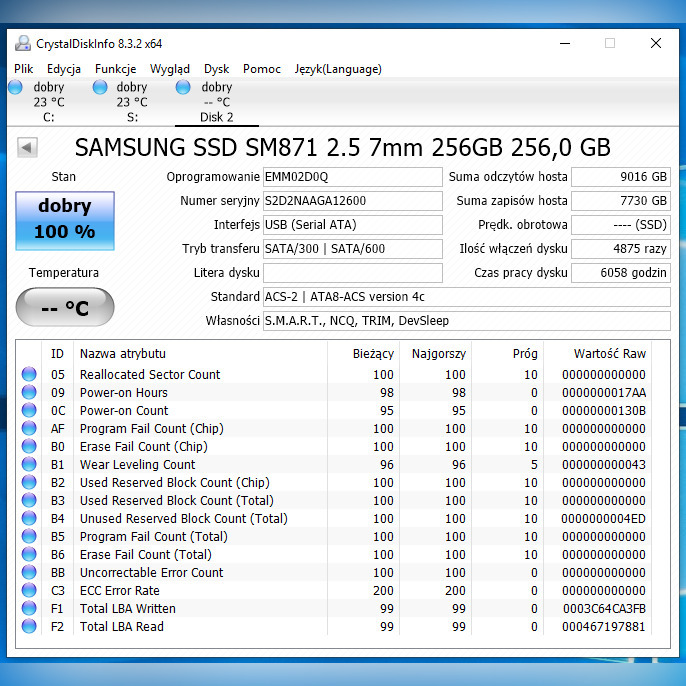Click the Najgorszy column header
686x686 pixels.
click(435, 354)
